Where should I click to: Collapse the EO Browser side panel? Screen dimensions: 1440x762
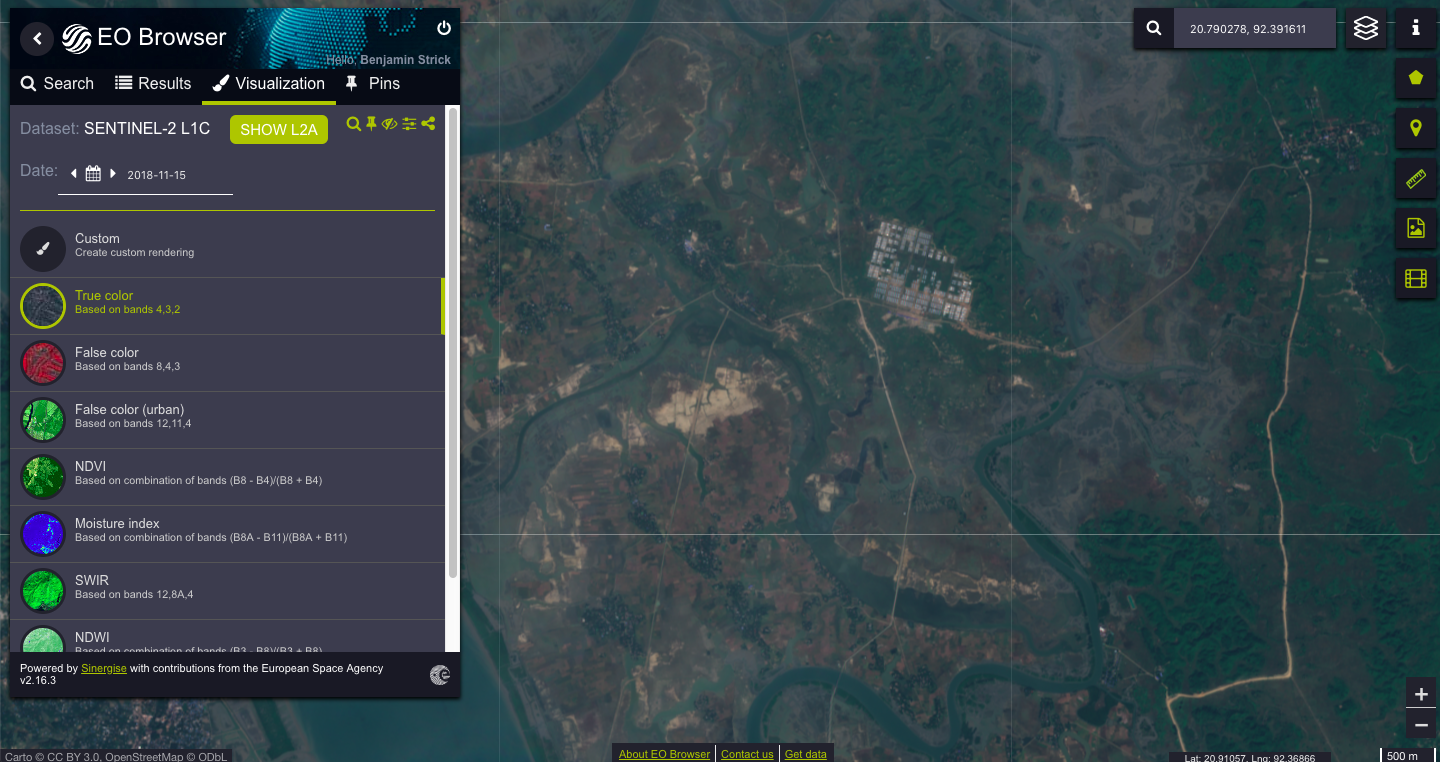click(37, 39)
